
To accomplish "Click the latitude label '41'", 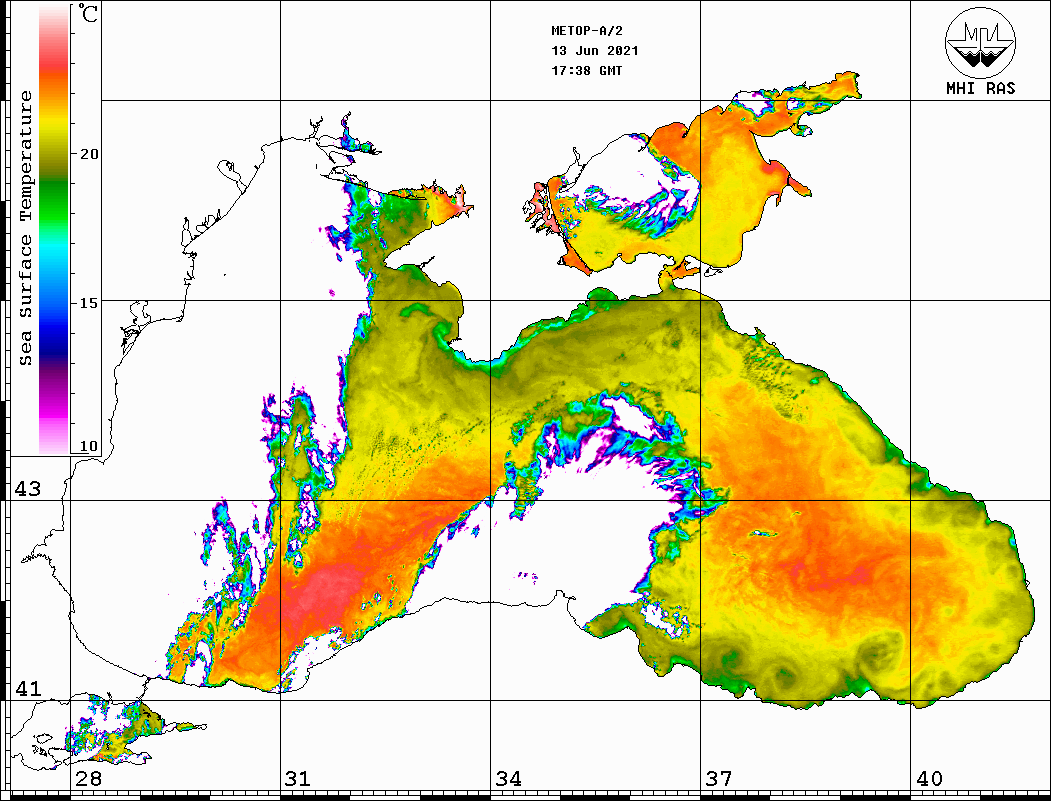I will 28,689.
